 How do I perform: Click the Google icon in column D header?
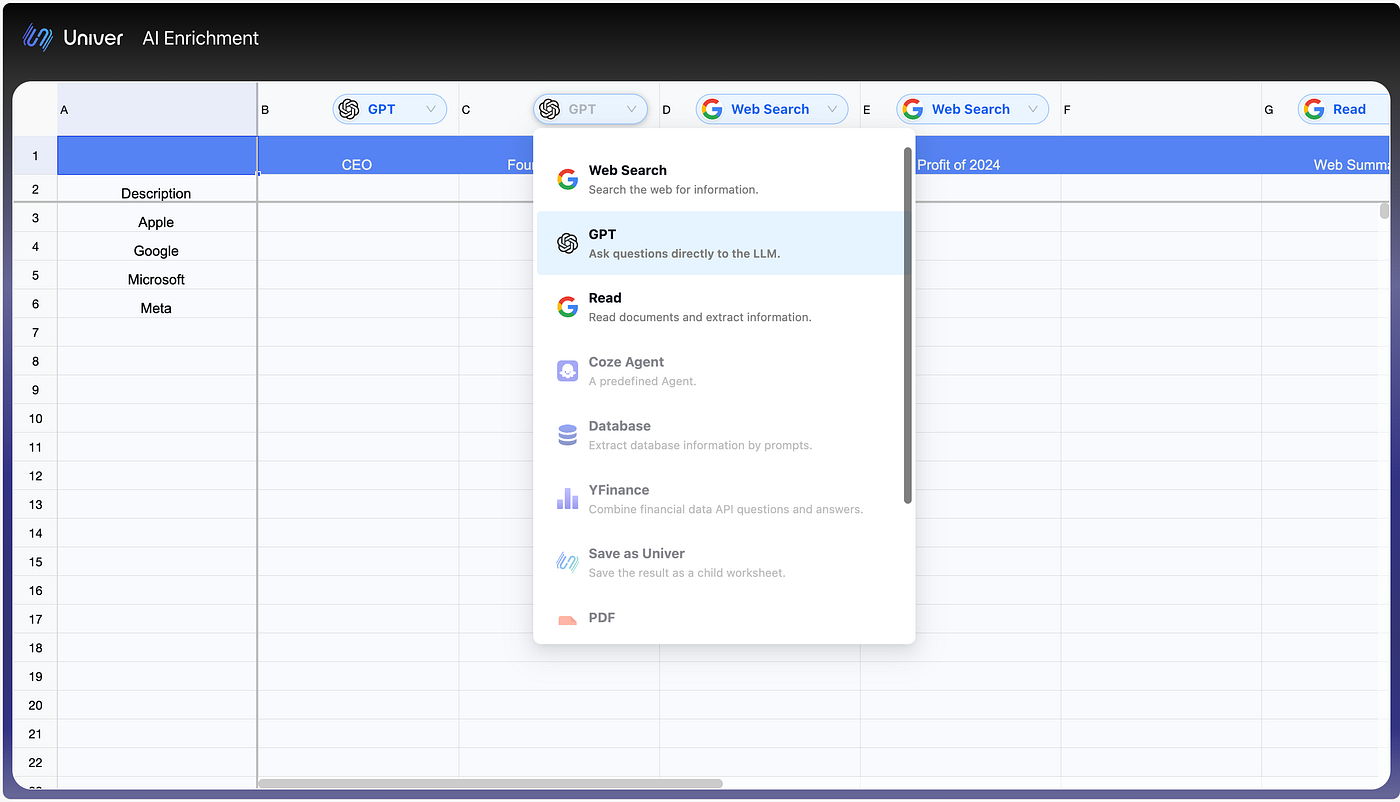click(x=712, y=109)
